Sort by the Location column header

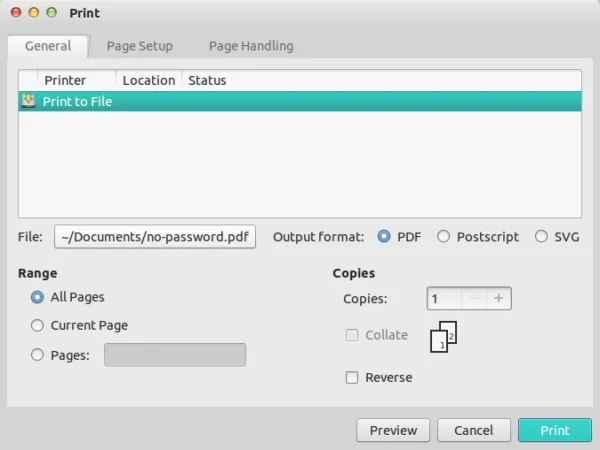(x=148, y=80)
